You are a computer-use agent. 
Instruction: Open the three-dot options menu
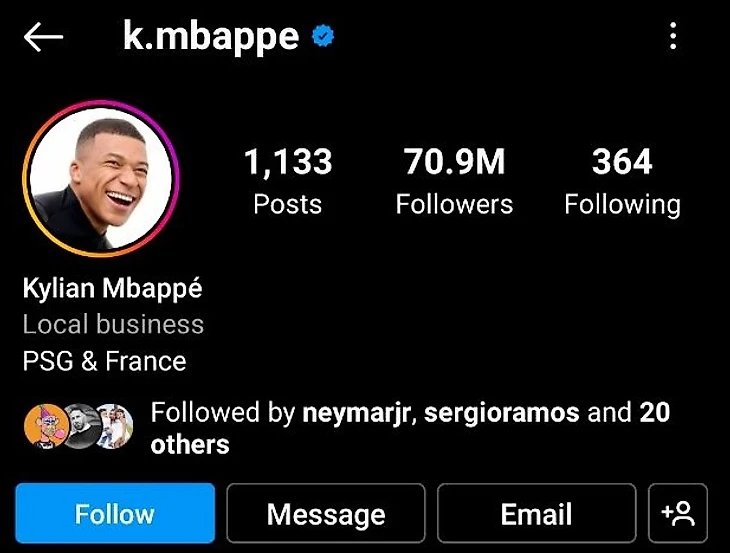(673, 36)
